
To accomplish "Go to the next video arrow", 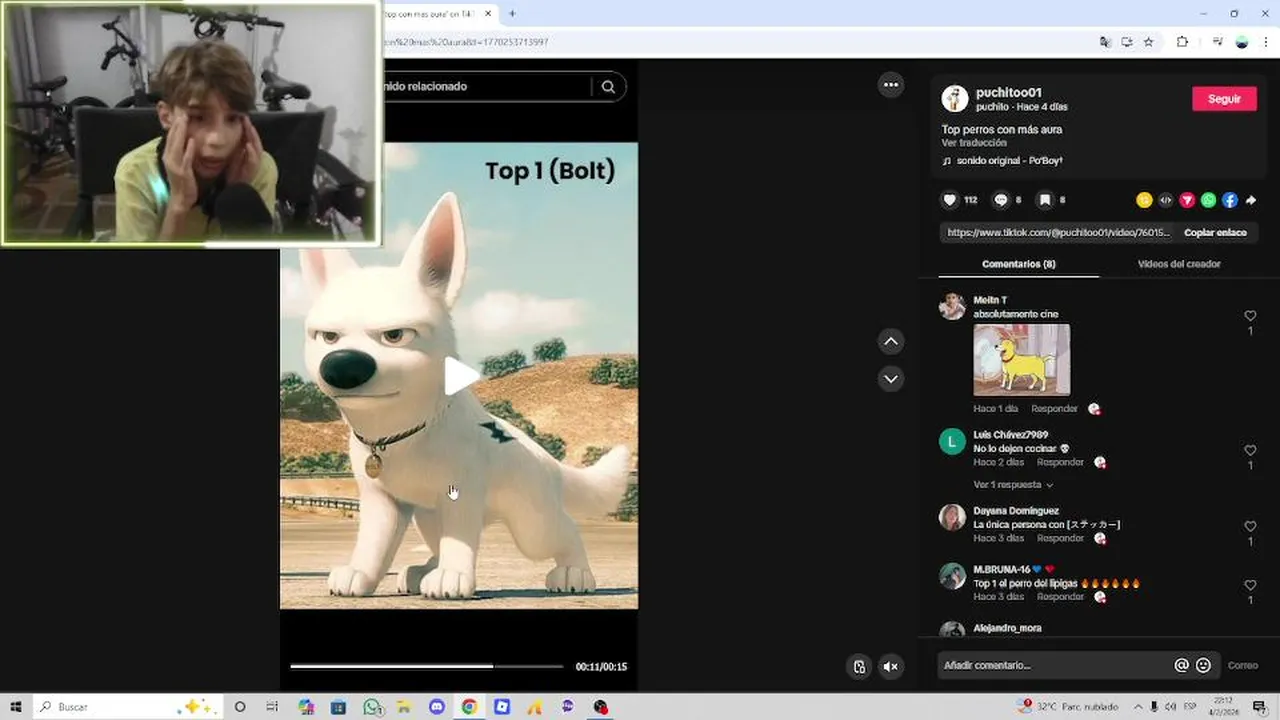I will [x=891, y=379].
